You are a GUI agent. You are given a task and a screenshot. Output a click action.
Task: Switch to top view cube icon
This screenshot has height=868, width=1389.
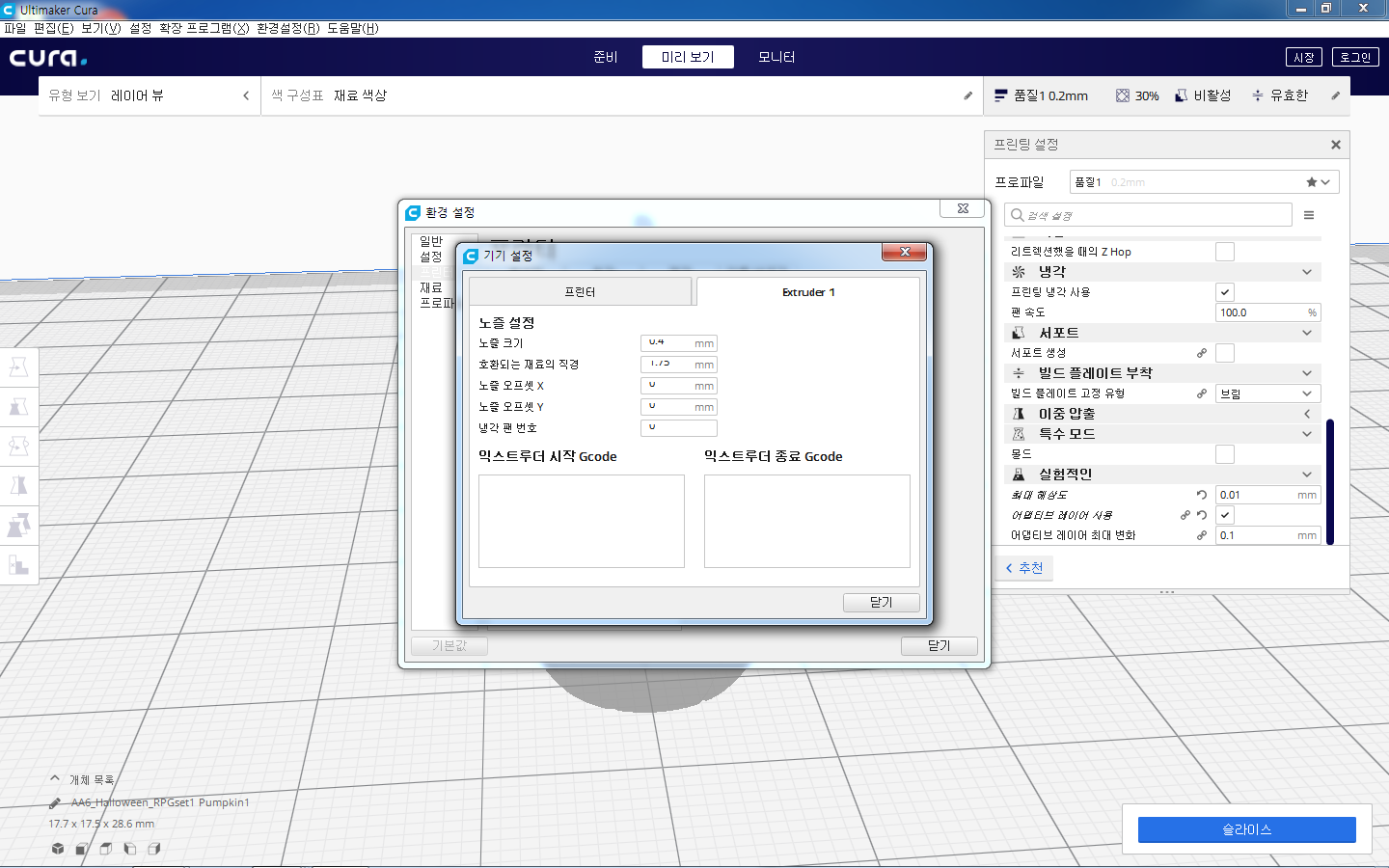coord(106,849)
